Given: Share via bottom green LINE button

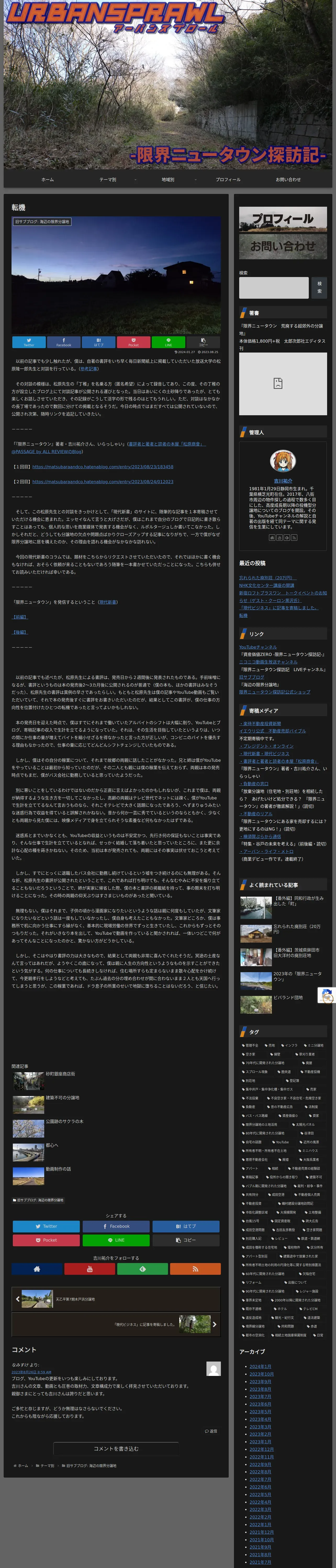Looking at the screenshot, I should (116, 1240).
